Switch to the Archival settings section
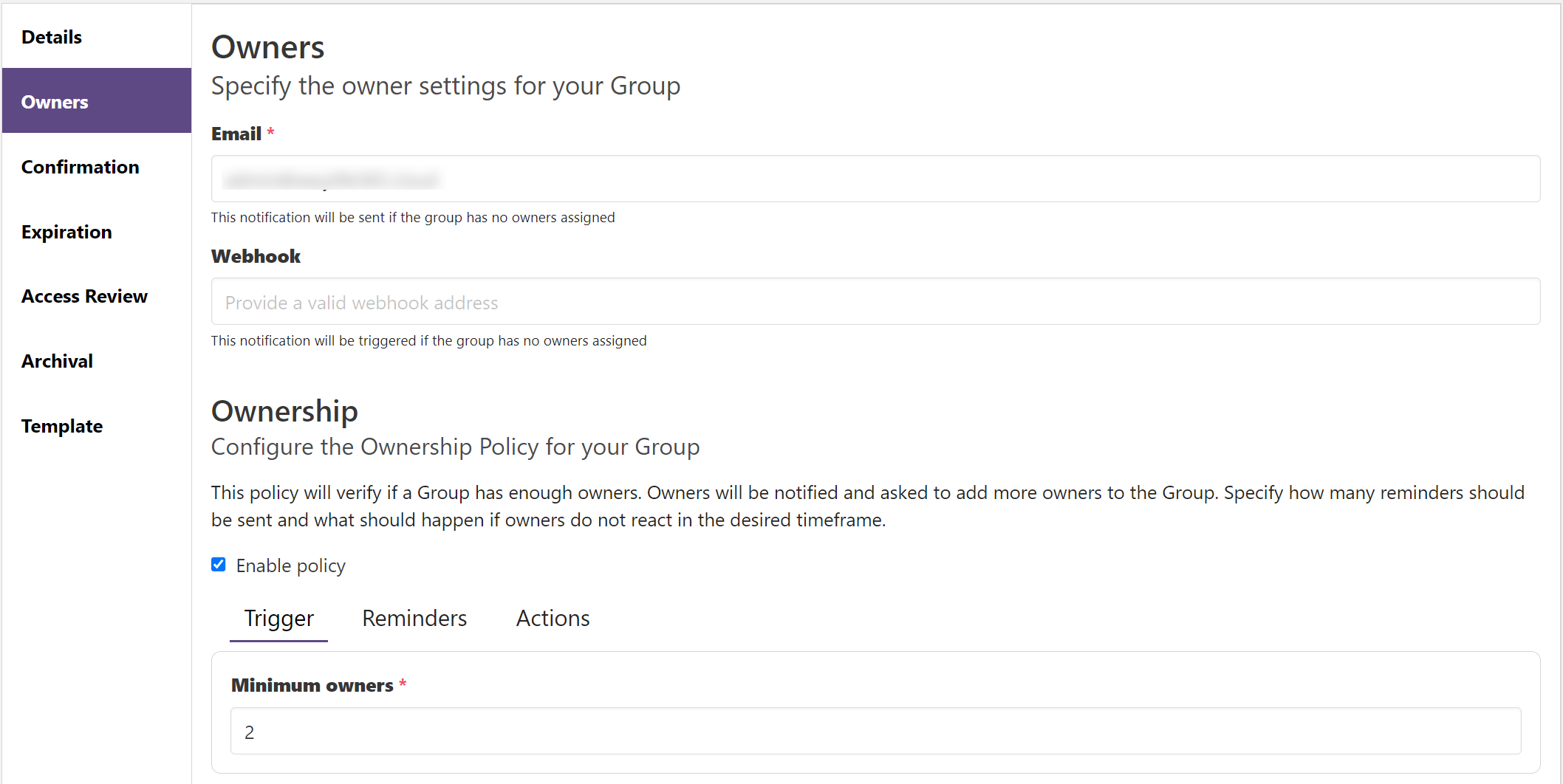Screen dimensions: 1563x784 [x=57, y=360]
